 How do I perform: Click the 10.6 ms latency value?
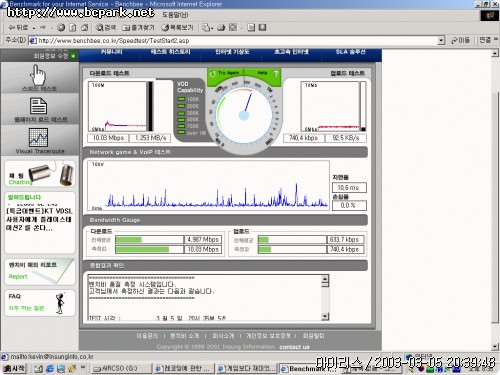(349, 188)
